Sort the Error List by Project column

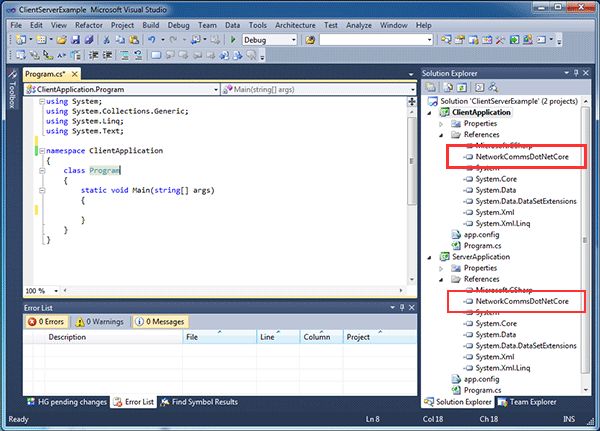point(380,337)
